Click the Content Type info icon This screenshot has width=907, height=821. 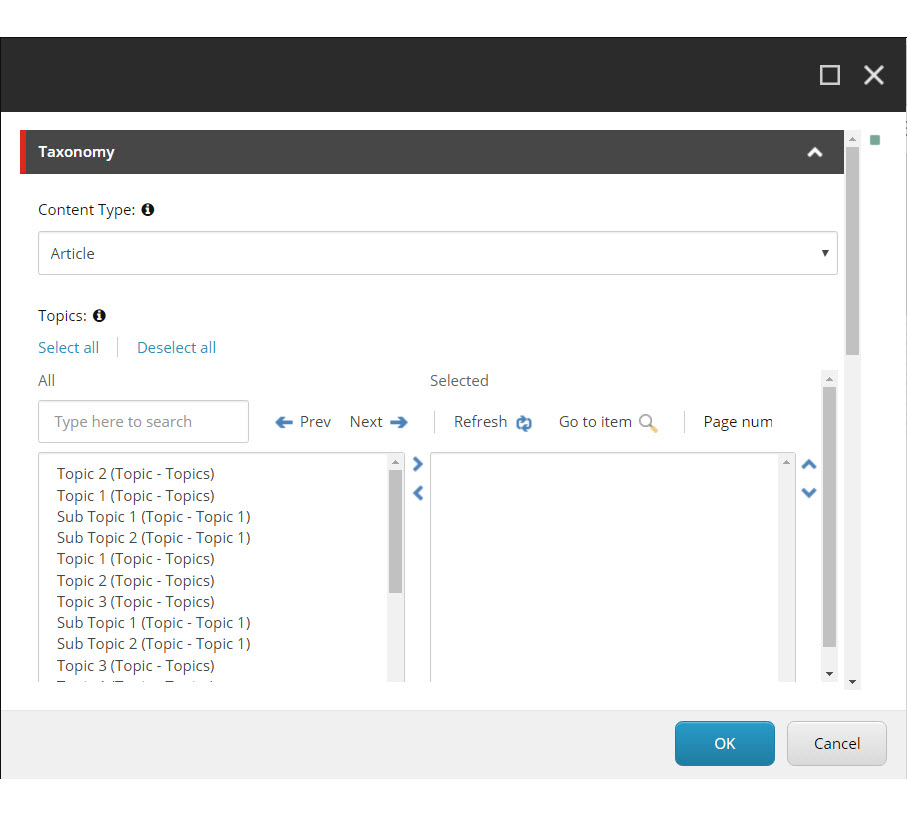tap(148, 210)
